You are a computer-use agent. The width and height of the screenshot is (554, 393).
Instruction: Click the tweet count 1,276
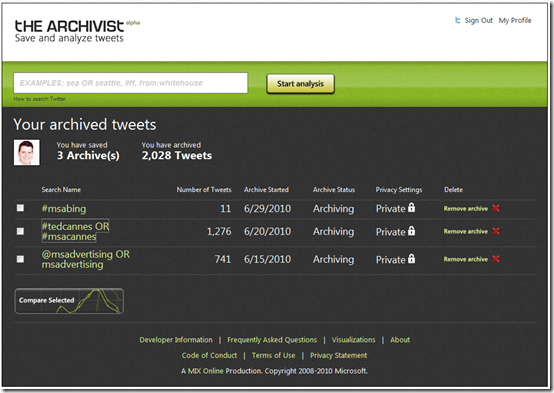219,231
